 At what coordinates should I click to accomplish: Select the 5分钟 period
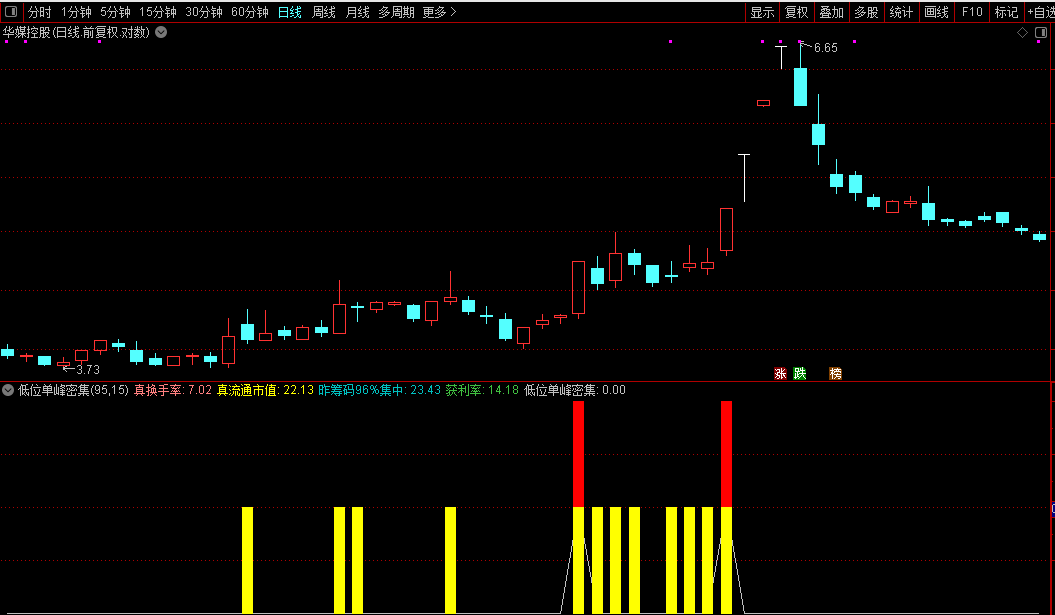[115, 12]
